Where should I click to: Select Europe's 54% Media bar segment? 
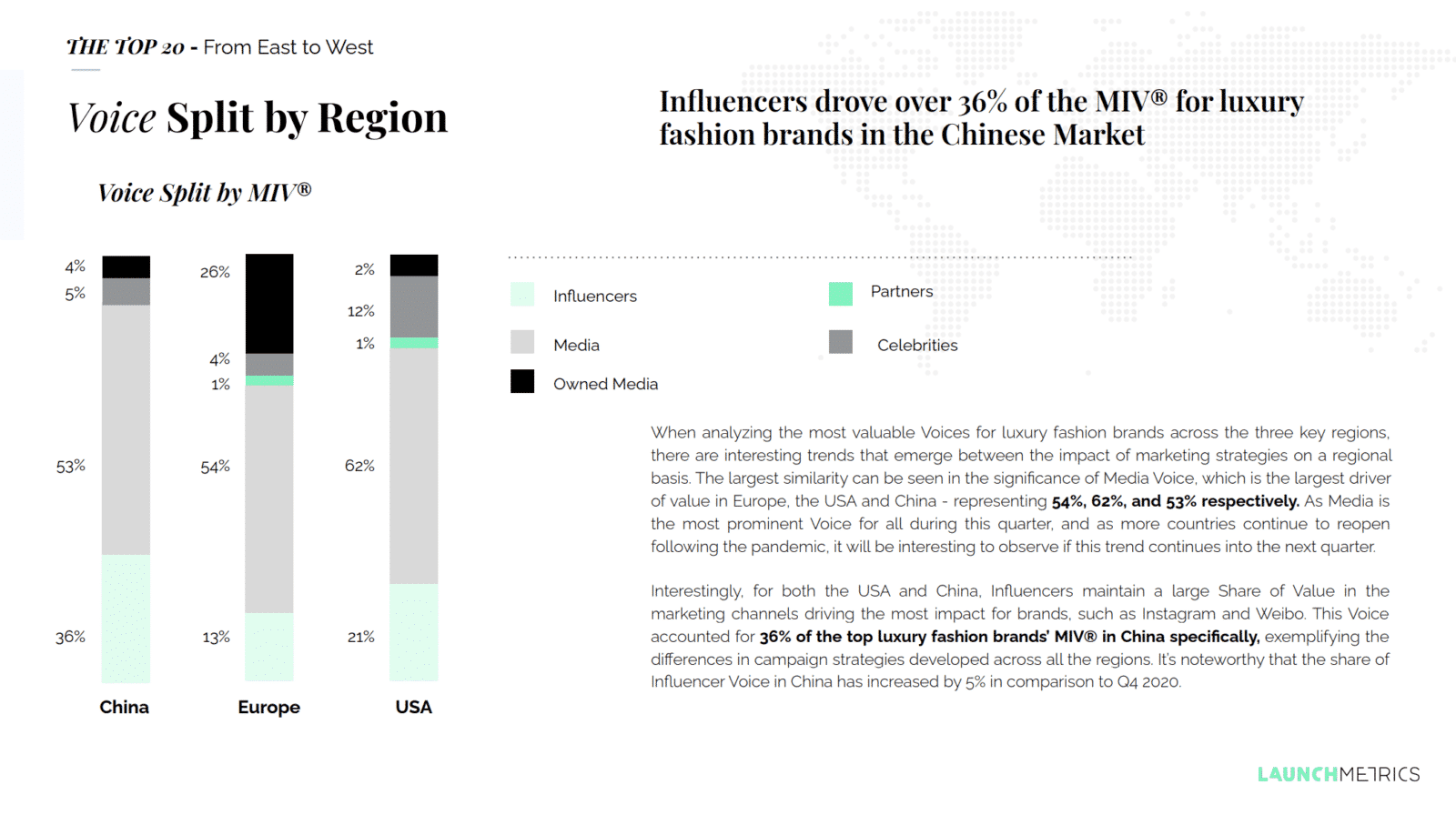point(269,499)
